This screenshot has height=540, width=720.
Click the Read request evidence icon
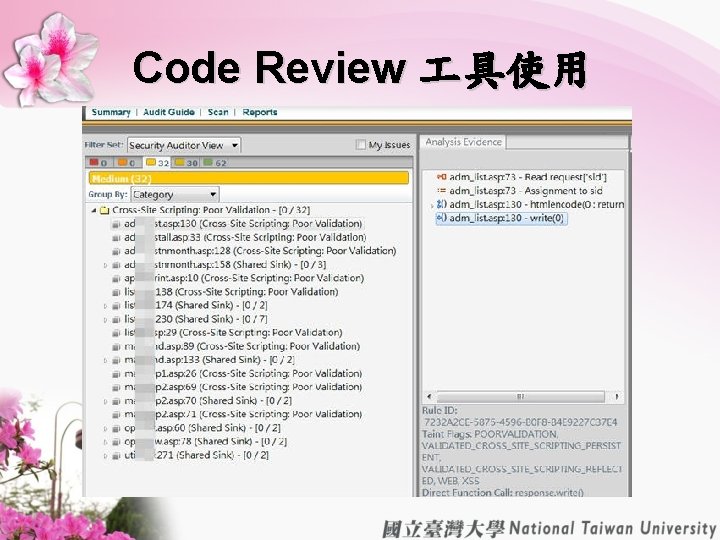click(x=441, y=177)
